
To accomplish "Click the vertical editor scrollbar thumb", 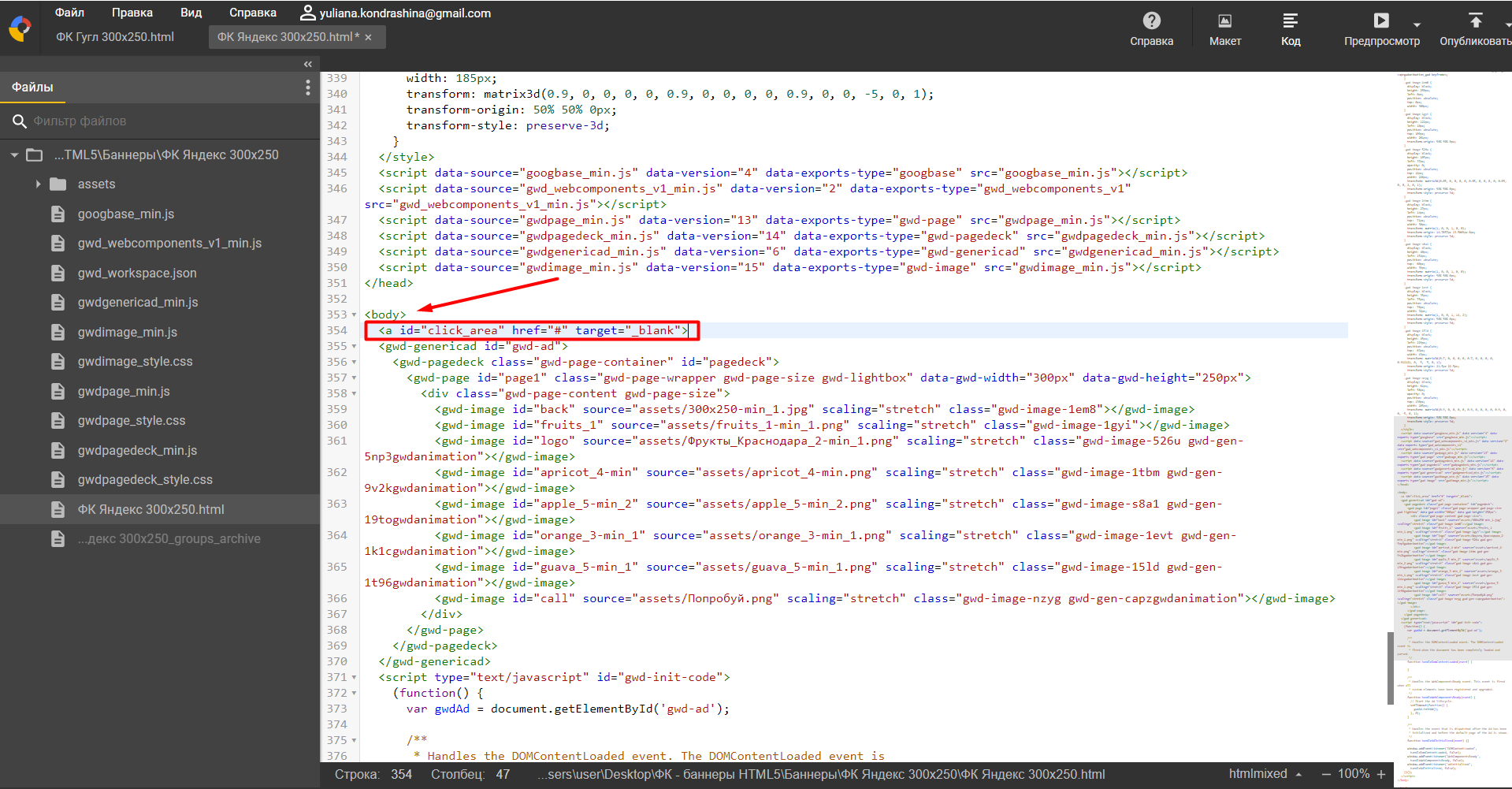I will [x=1391, y=667].
